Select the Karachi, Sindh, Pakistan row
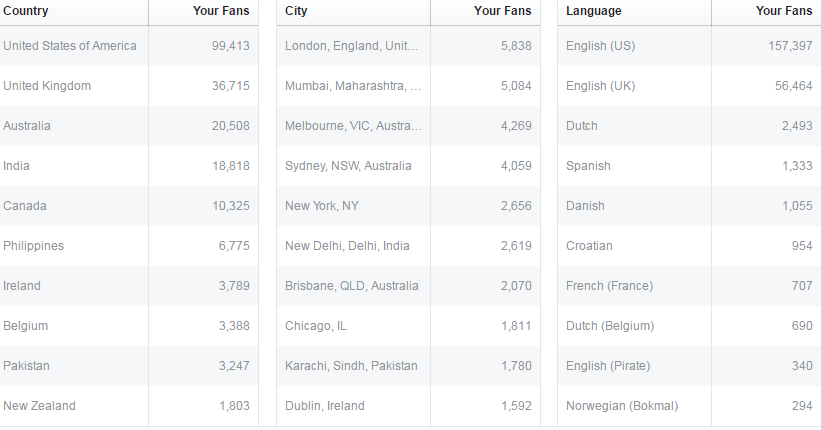Image resolution: width=822 pixels, height=430 pixels. click(408, 366)
